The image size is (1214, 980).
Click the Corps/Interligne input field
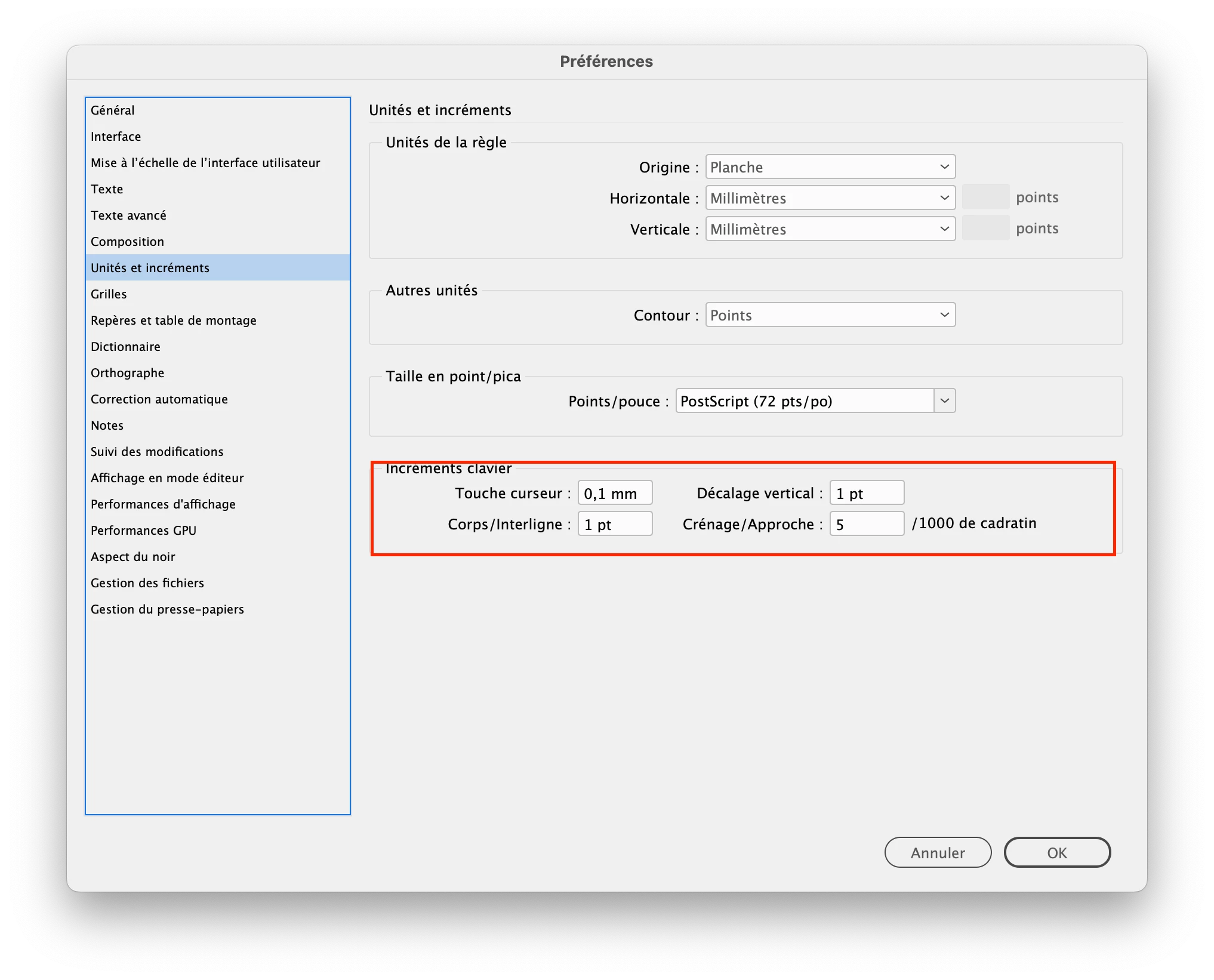615,525
